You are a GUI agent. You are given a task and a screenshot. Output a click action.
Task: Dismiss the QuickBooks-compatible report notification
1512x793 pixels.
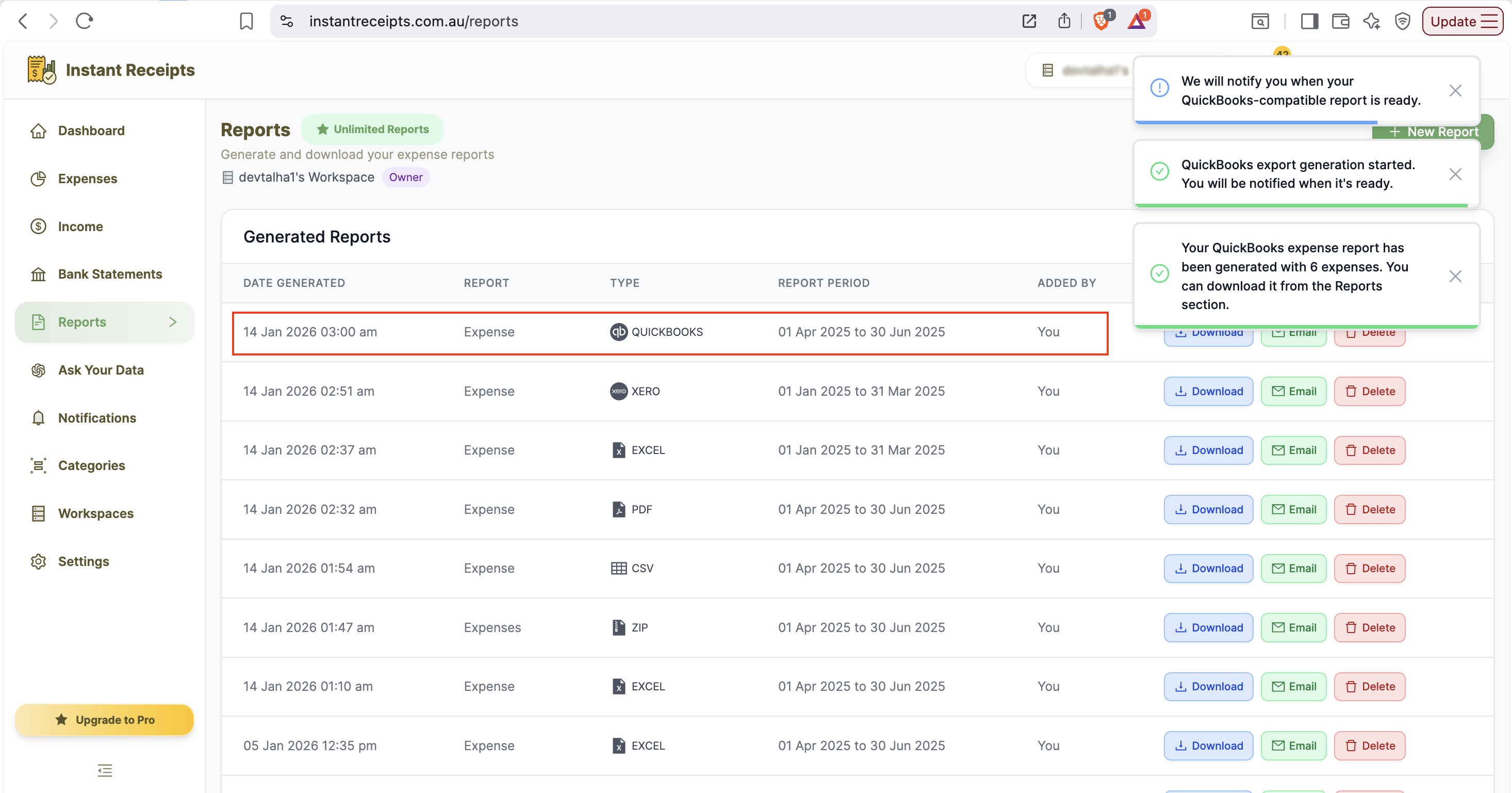(1455, 90)
